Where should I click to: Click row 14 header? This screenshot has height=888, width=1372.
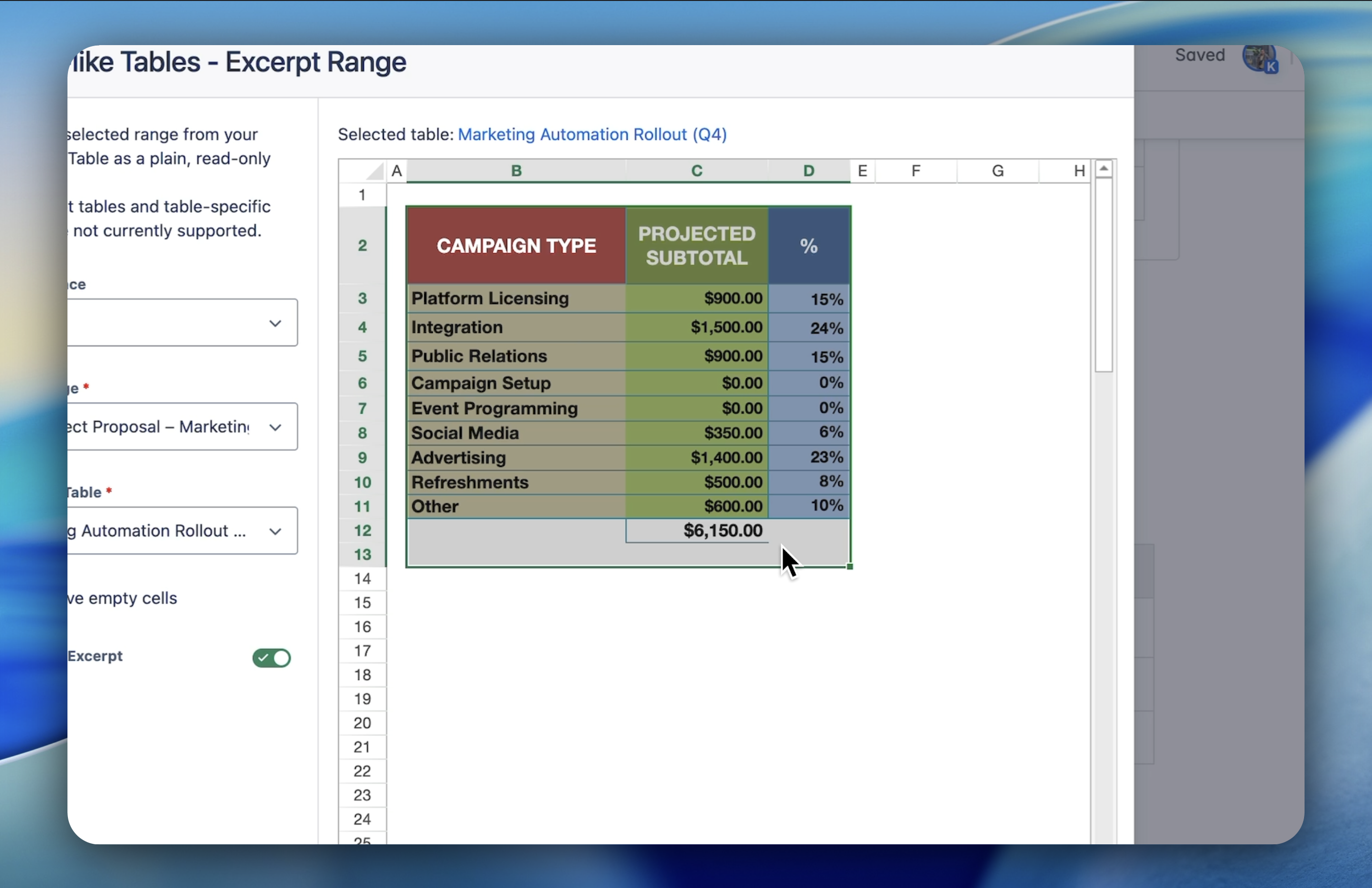click(362, 578)
